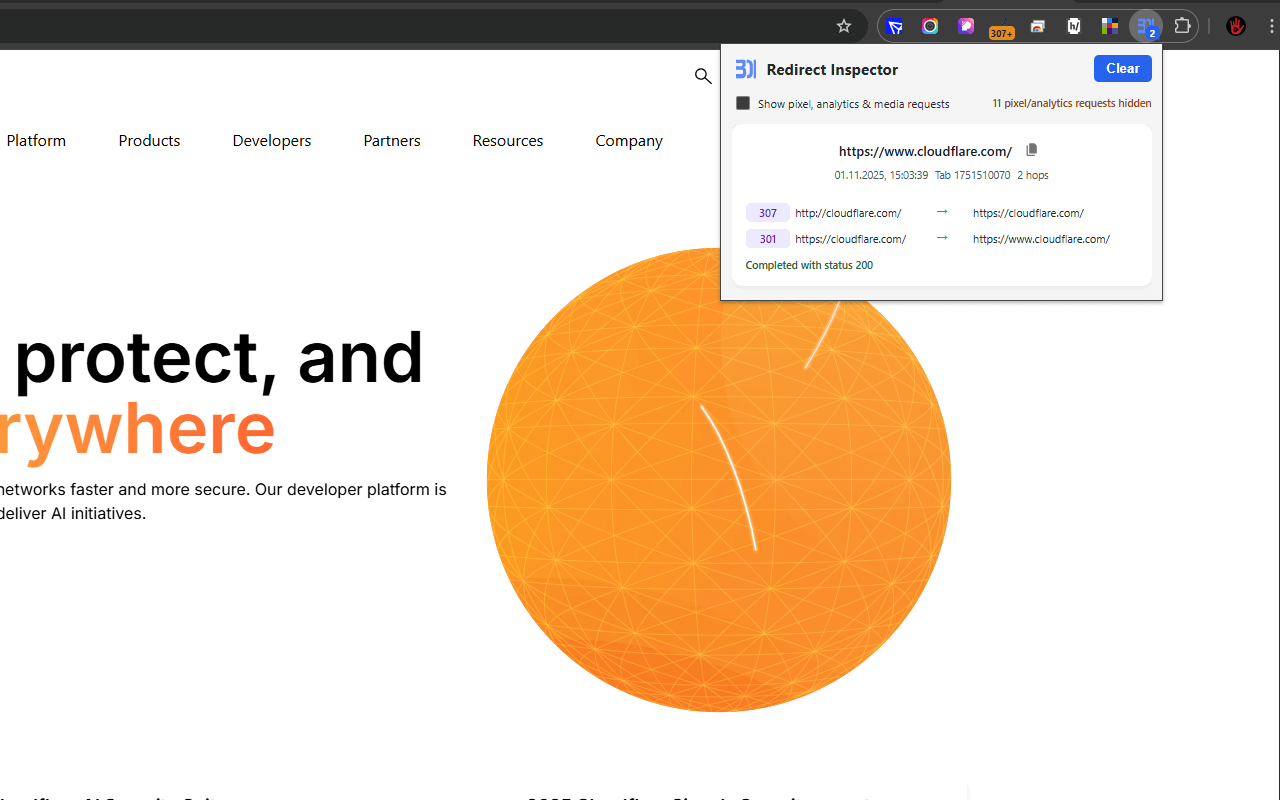Open the Developers navigation menu
This screenshot has width=1280, height=800.
(x=272, y=141)
